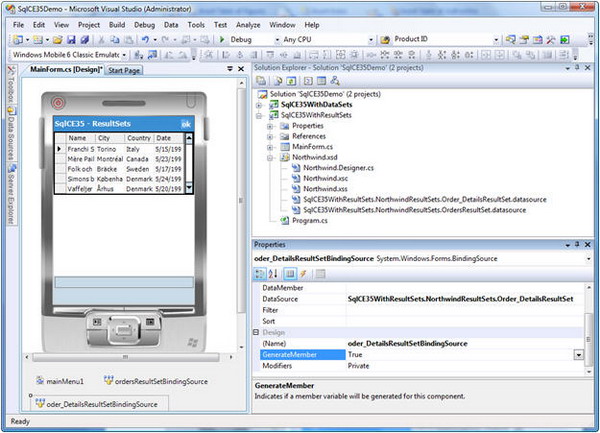
Task: Open the Any CPU platform dropdown
Action: click(x=370, y=40)
